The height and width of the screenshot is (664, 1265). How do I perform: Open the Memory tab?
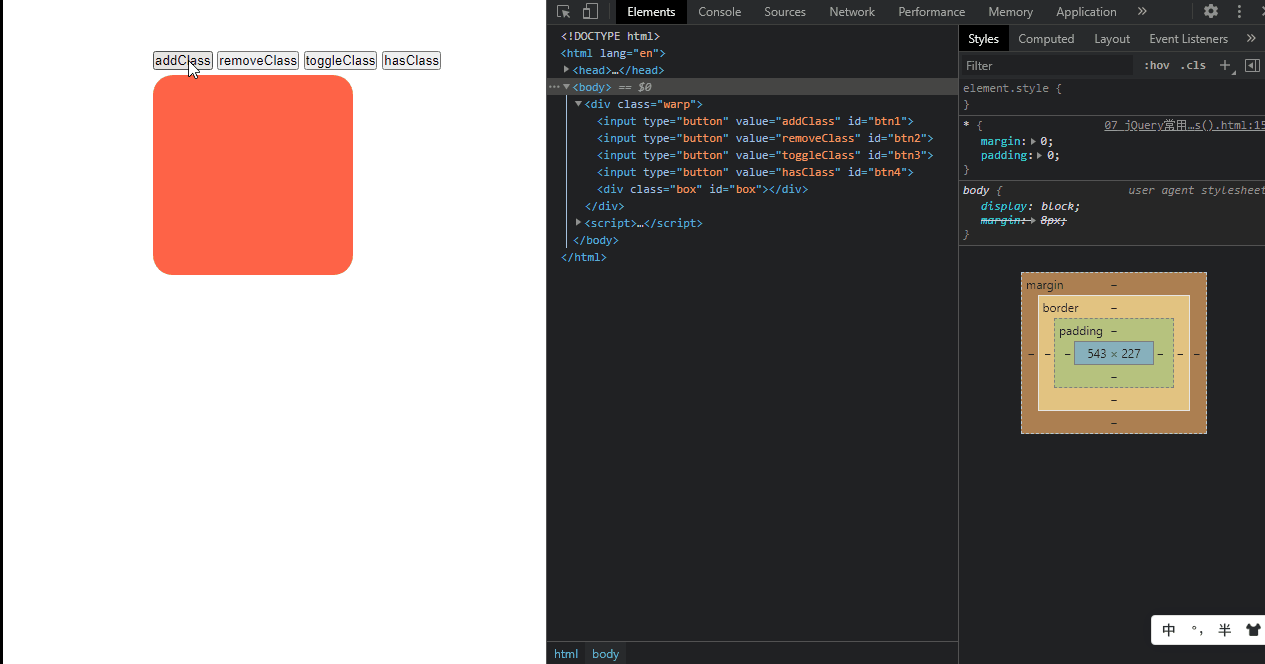[x=1011, y=12]
